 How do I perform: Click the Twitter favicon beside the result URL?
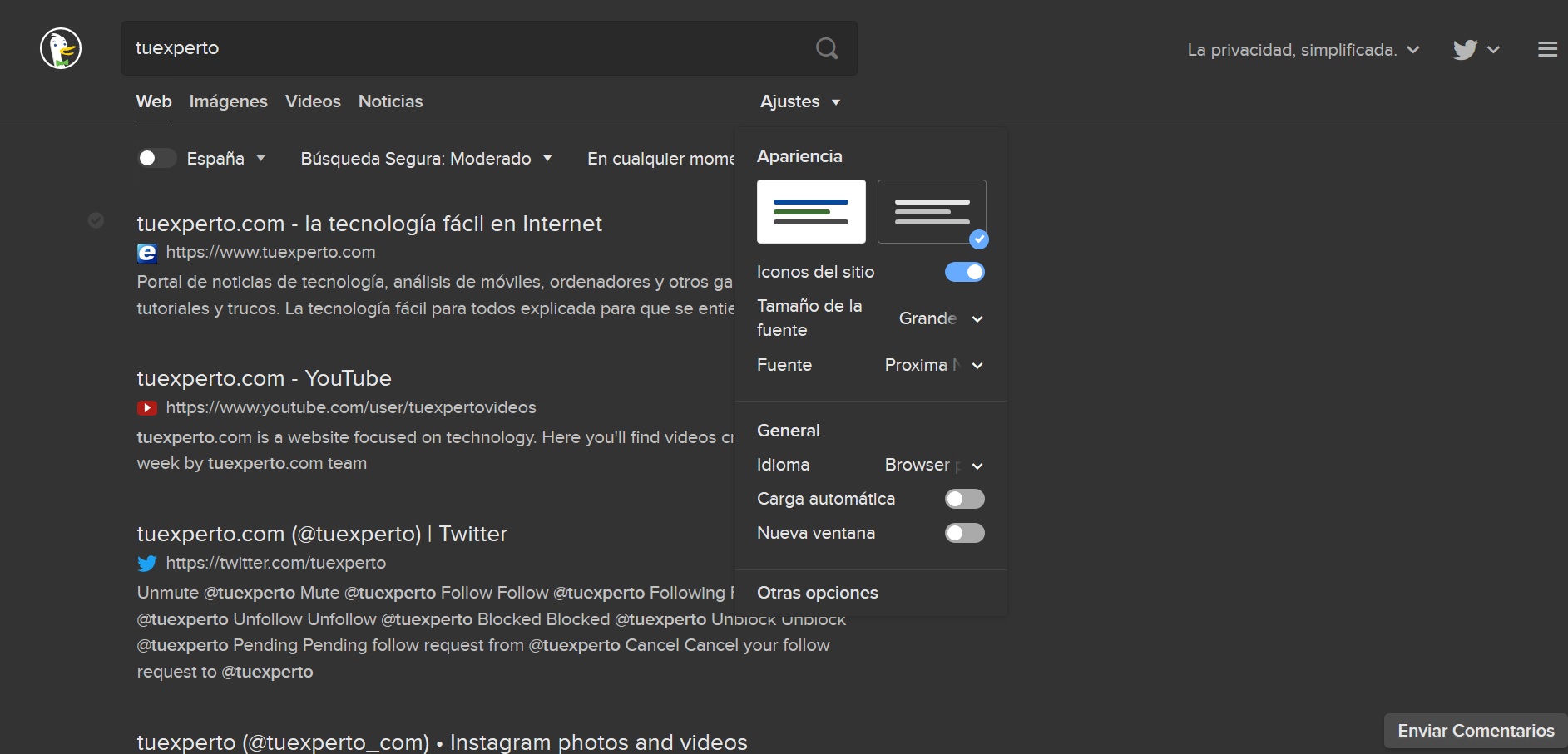(x=147, y=564)
